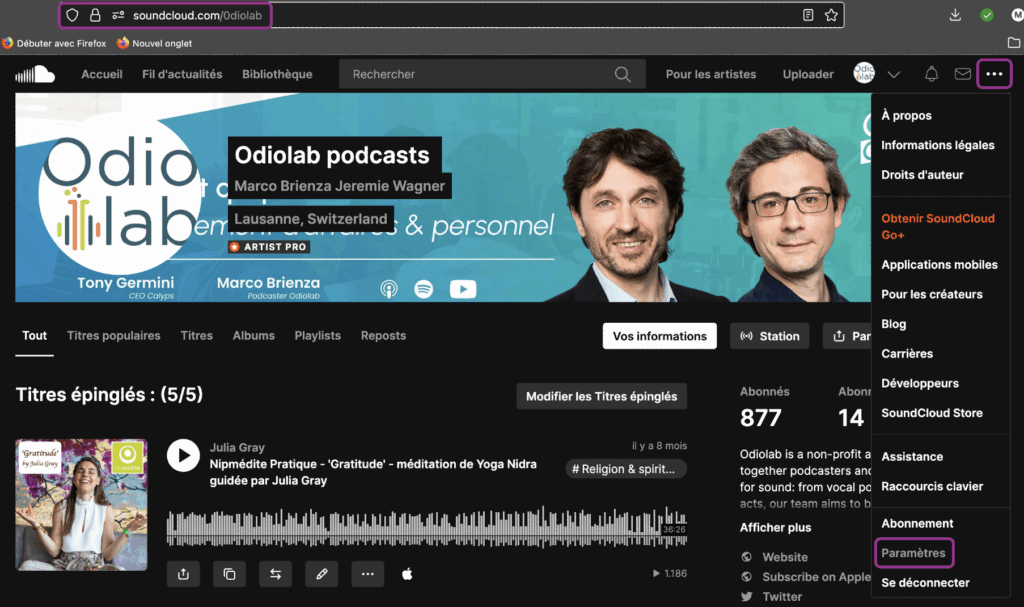The height and width of the screenshot is (607, 1024).
Task: Switch to the Albums tab
Action: pos(253,336)
